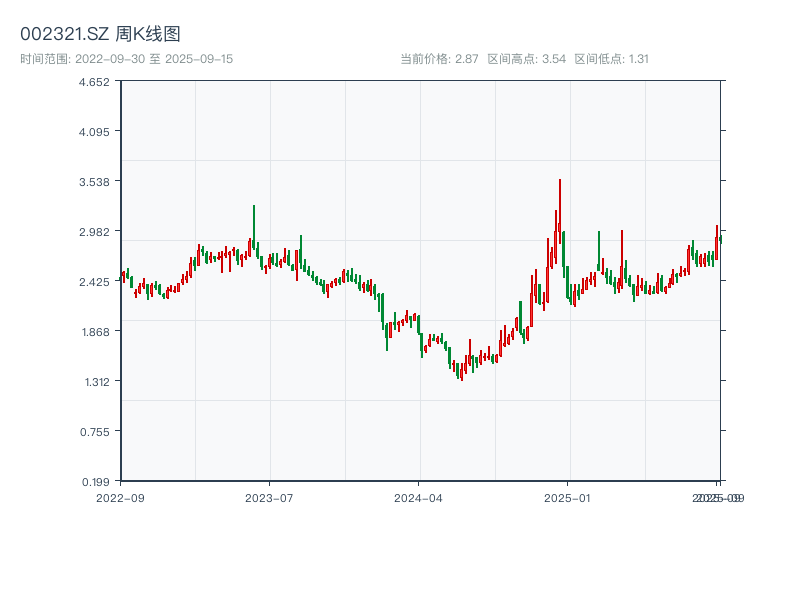Click the 2023-07 x-axis date label
800x600 pixels.
[269, 497]
